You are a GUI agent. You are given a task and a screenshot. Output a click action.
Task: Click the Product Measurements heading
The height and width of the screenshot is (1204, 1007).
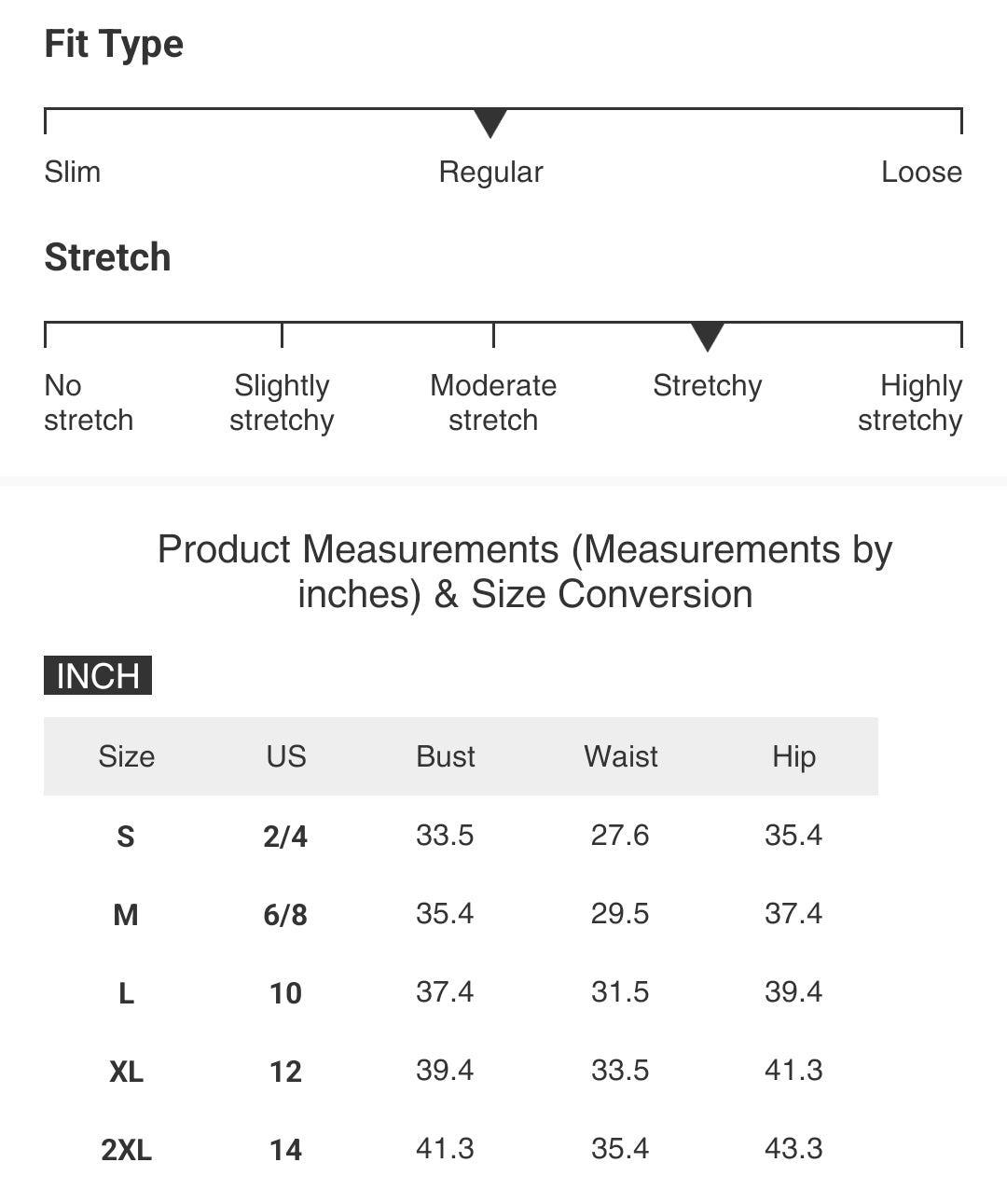[x=525, y=572]
